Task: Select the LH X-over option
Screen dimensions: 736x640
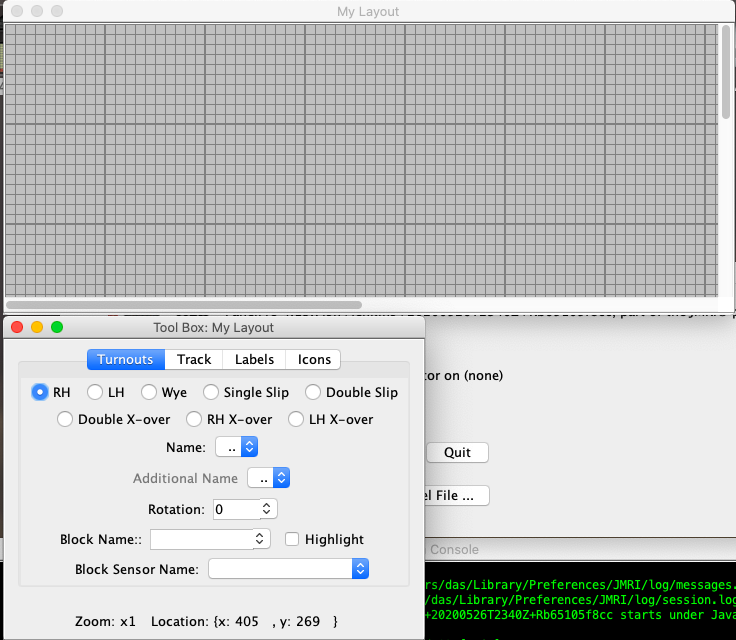Action: click(x=296, y=419)
